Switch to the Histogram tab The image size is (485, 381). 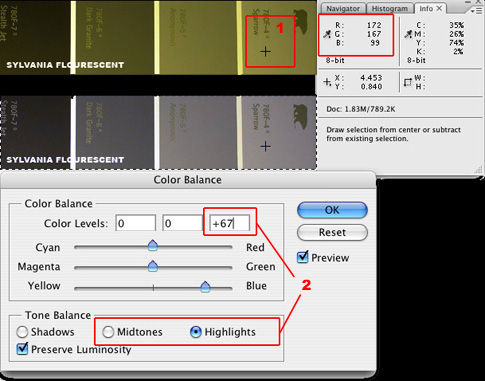(x=390, y=8)
